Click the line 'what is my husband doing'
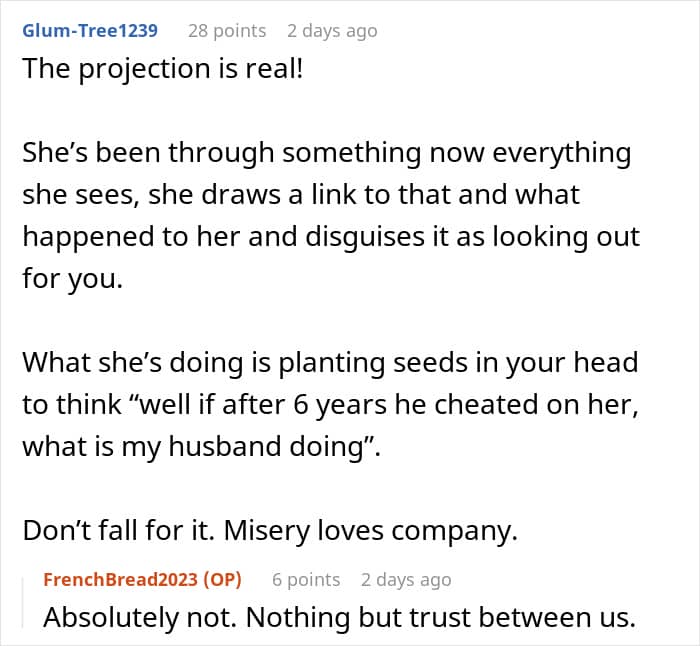 (x=201, y=446)
